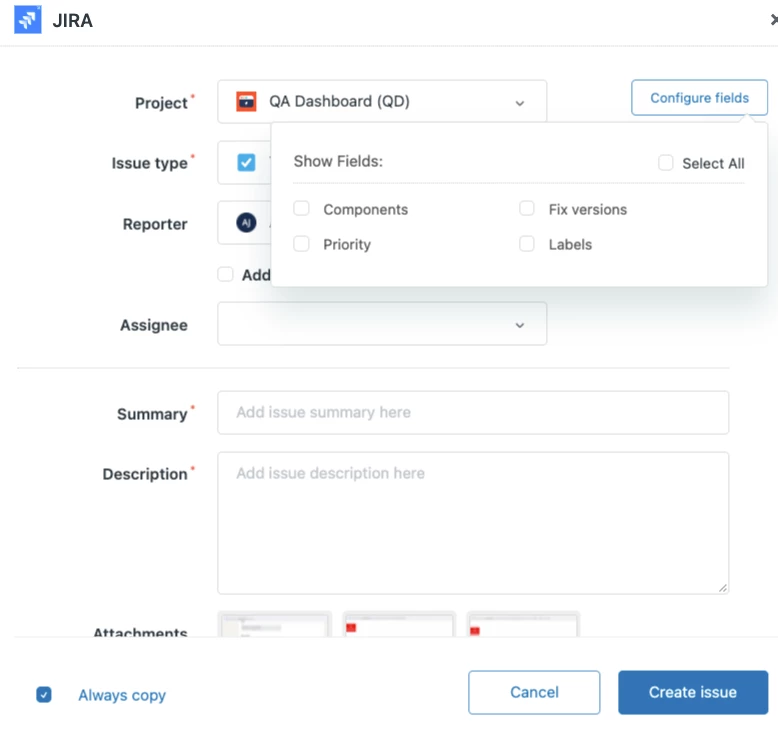
Task: Tick the Select All checkbox
Action: pyautogui.click(x=665, y=163)
